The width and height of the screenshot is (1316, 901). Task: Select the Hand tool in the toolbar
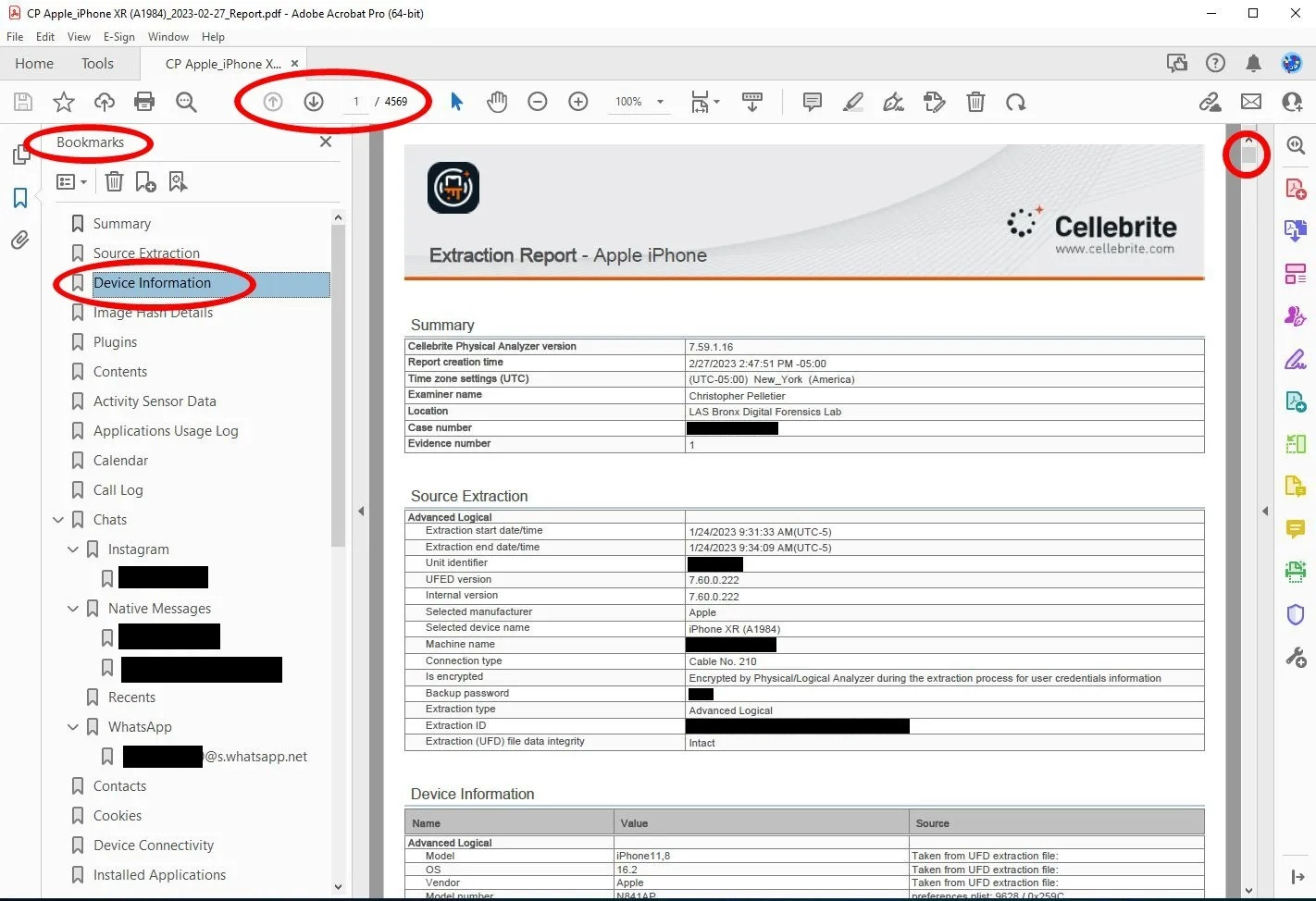tap(497, 102)
